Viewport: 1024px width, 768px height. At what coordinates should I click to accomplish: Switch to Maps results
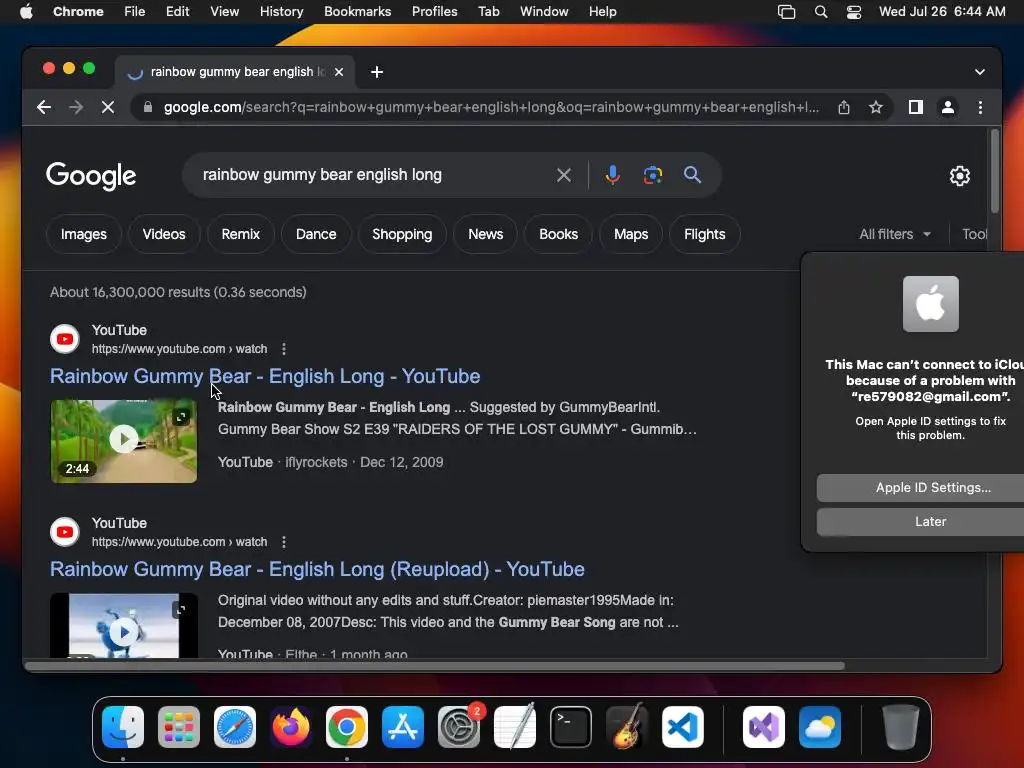[631, 234]
